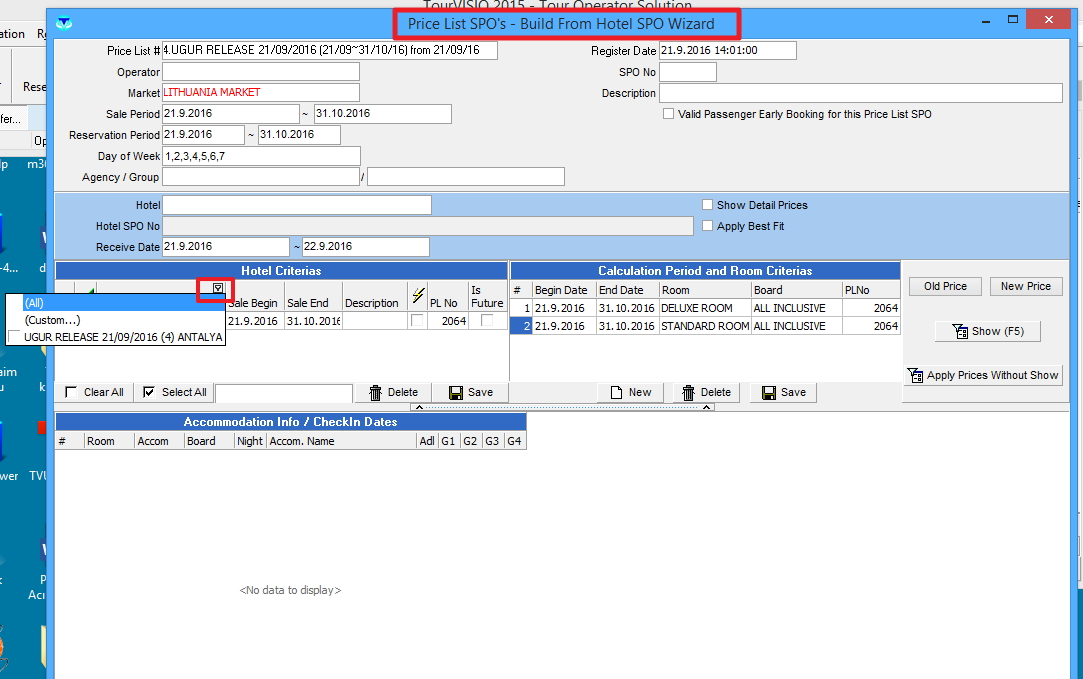Choose (Custom...) filter option

[52, 320]
